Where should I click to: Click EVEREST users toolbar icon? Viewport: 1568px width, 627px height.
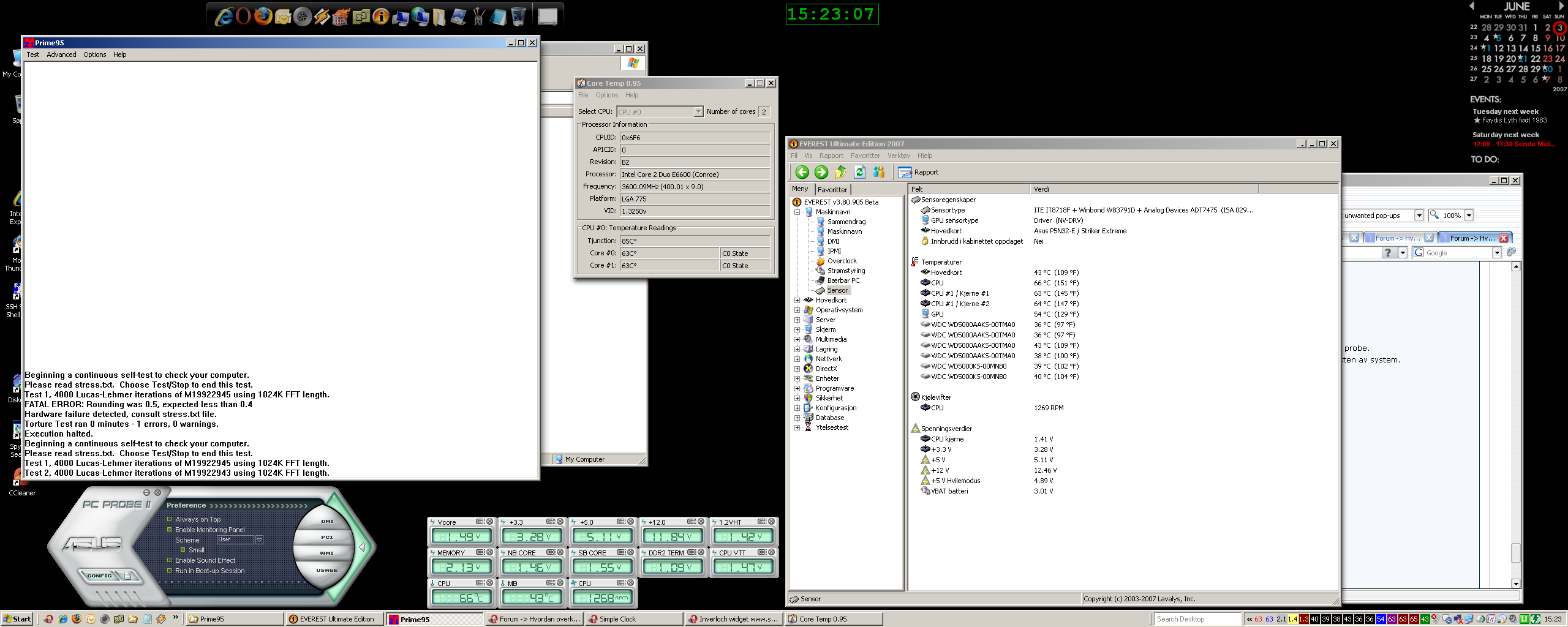click(879, 173)
